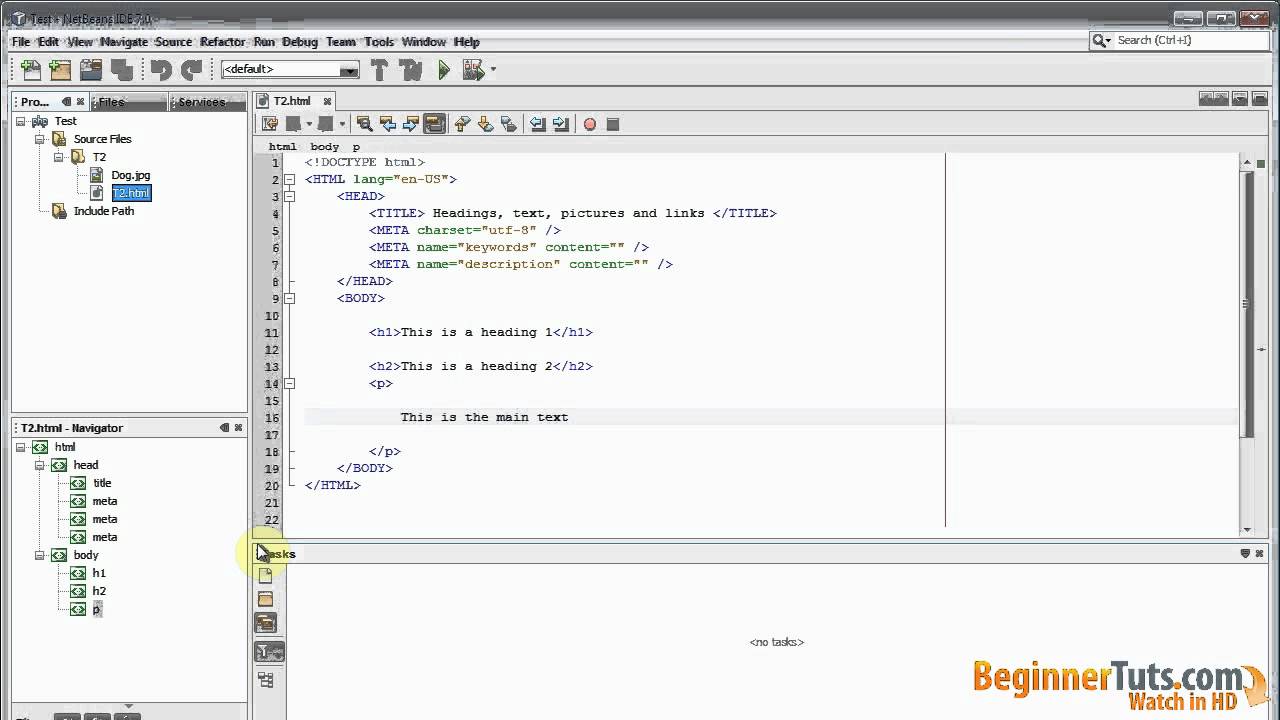Viewport: 1280px width, 720px height.
Task: Click html in editor breadcrumb
Action: point(282,146)
